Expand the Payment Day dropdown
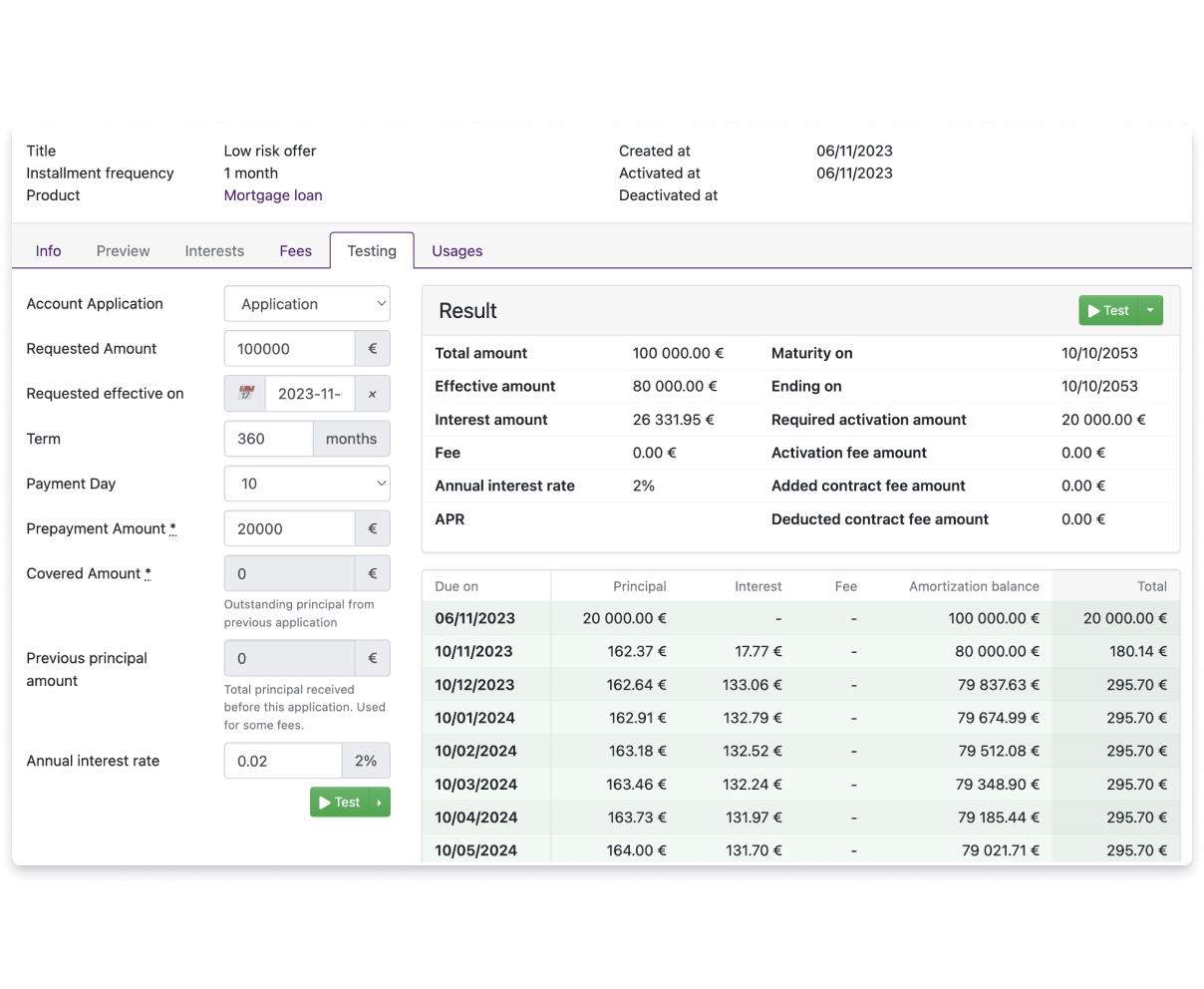 pos(307,484)
